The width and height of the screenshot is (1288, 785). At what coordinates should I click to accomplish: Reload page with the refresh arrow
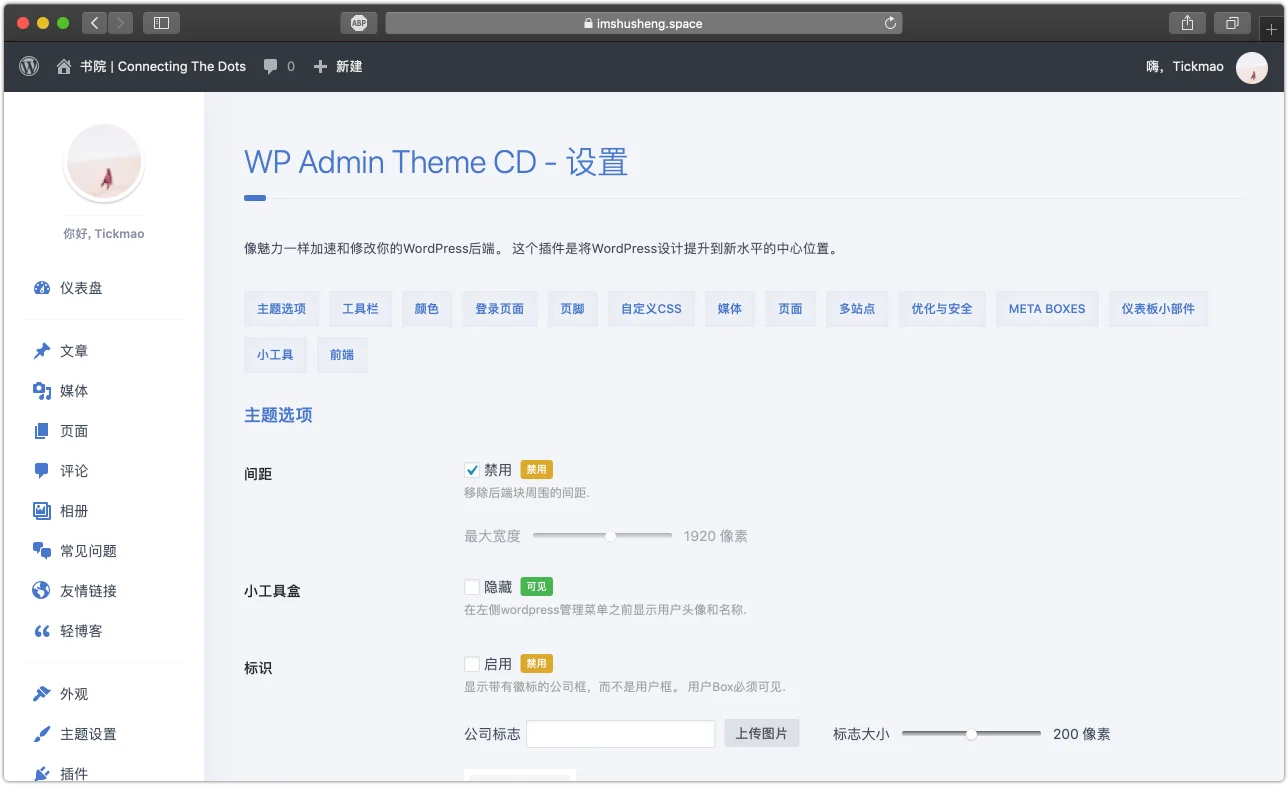[890, 23]
